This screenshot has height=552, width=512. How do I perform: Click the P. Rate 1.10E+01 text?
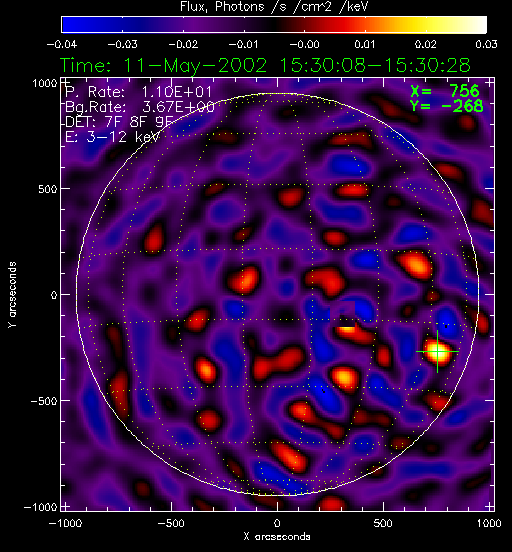click(138, 92)
